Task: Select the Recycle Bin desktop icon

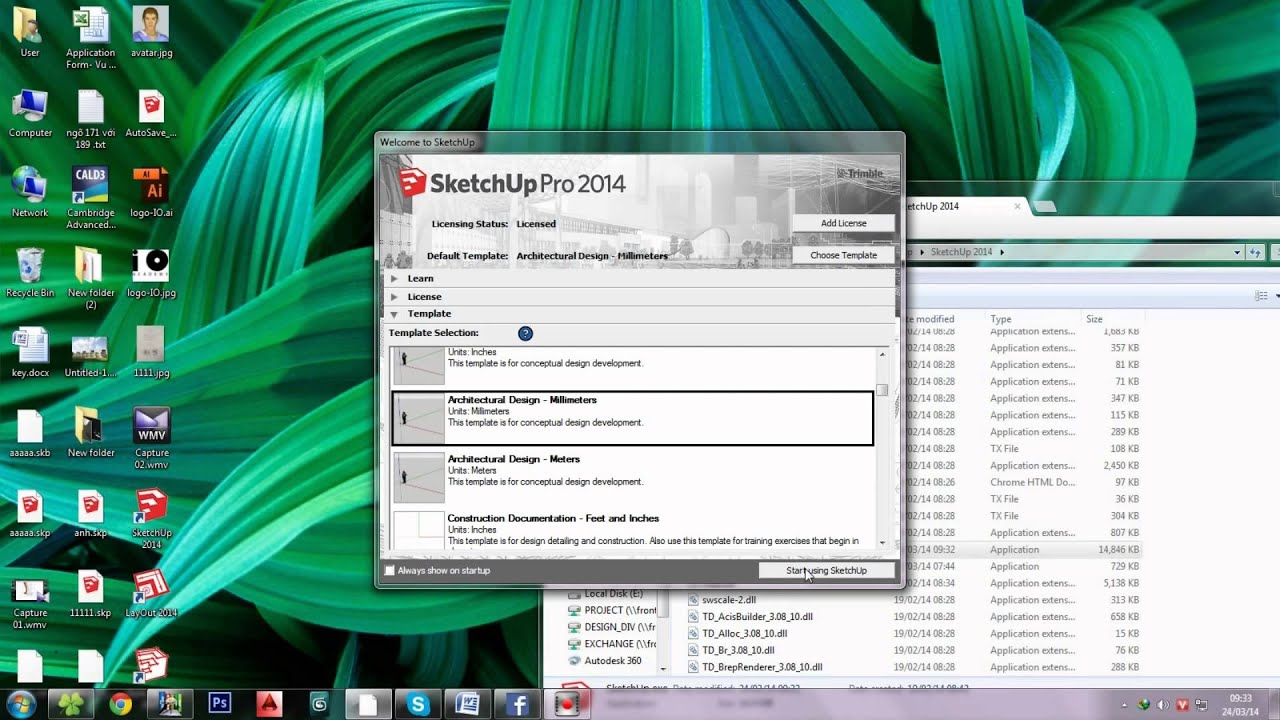Action: [x=30, y=272]
